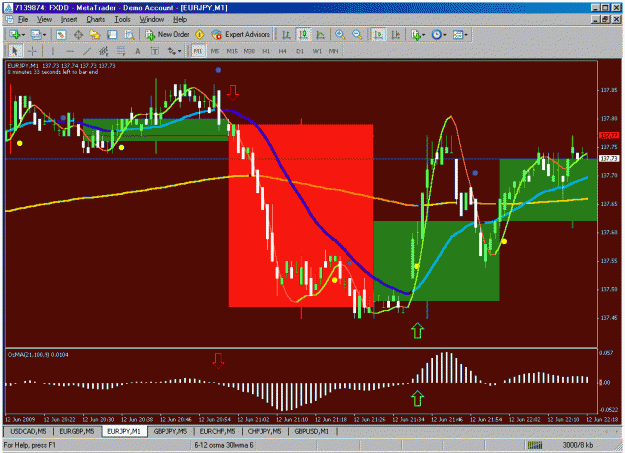Switch to H1 timeframe
The width and height of the screenshot is (625, 453).
(266, 51)
